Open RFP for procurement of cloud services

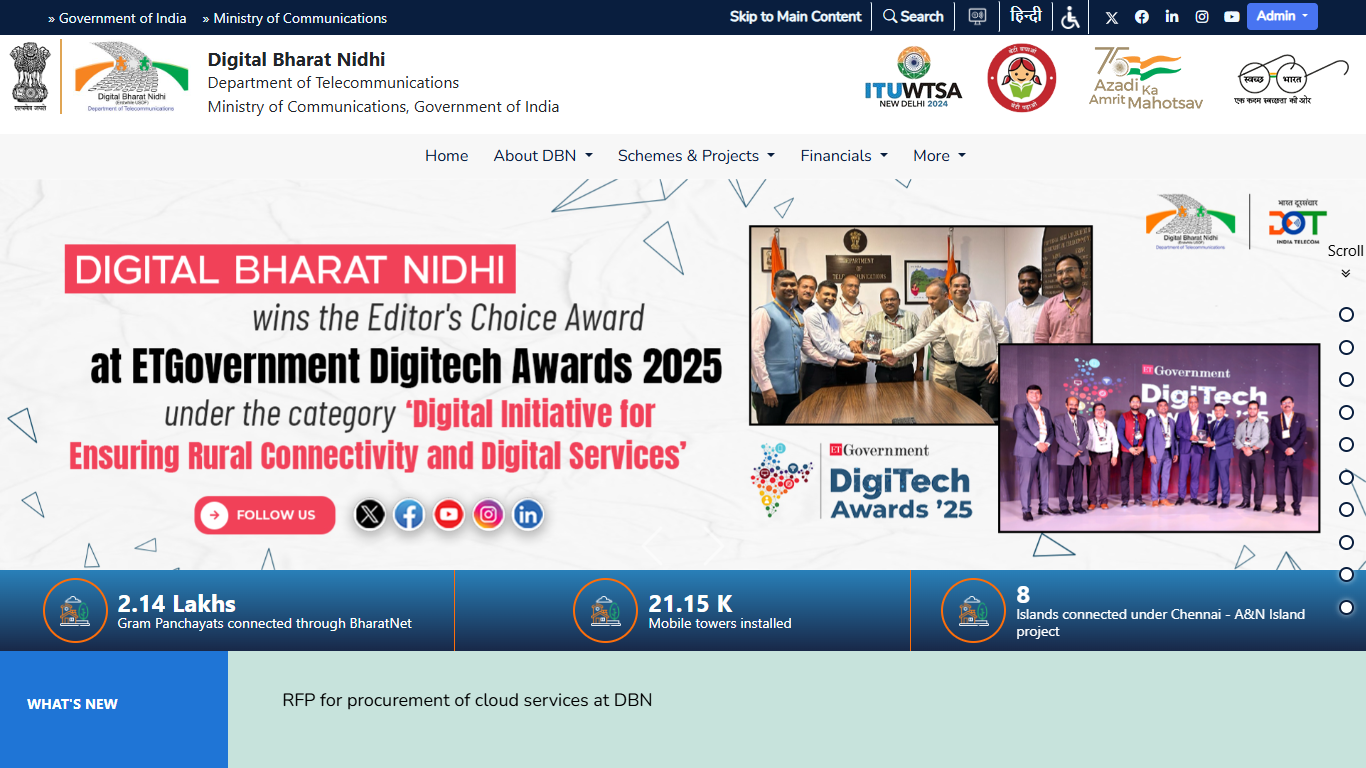467,700
